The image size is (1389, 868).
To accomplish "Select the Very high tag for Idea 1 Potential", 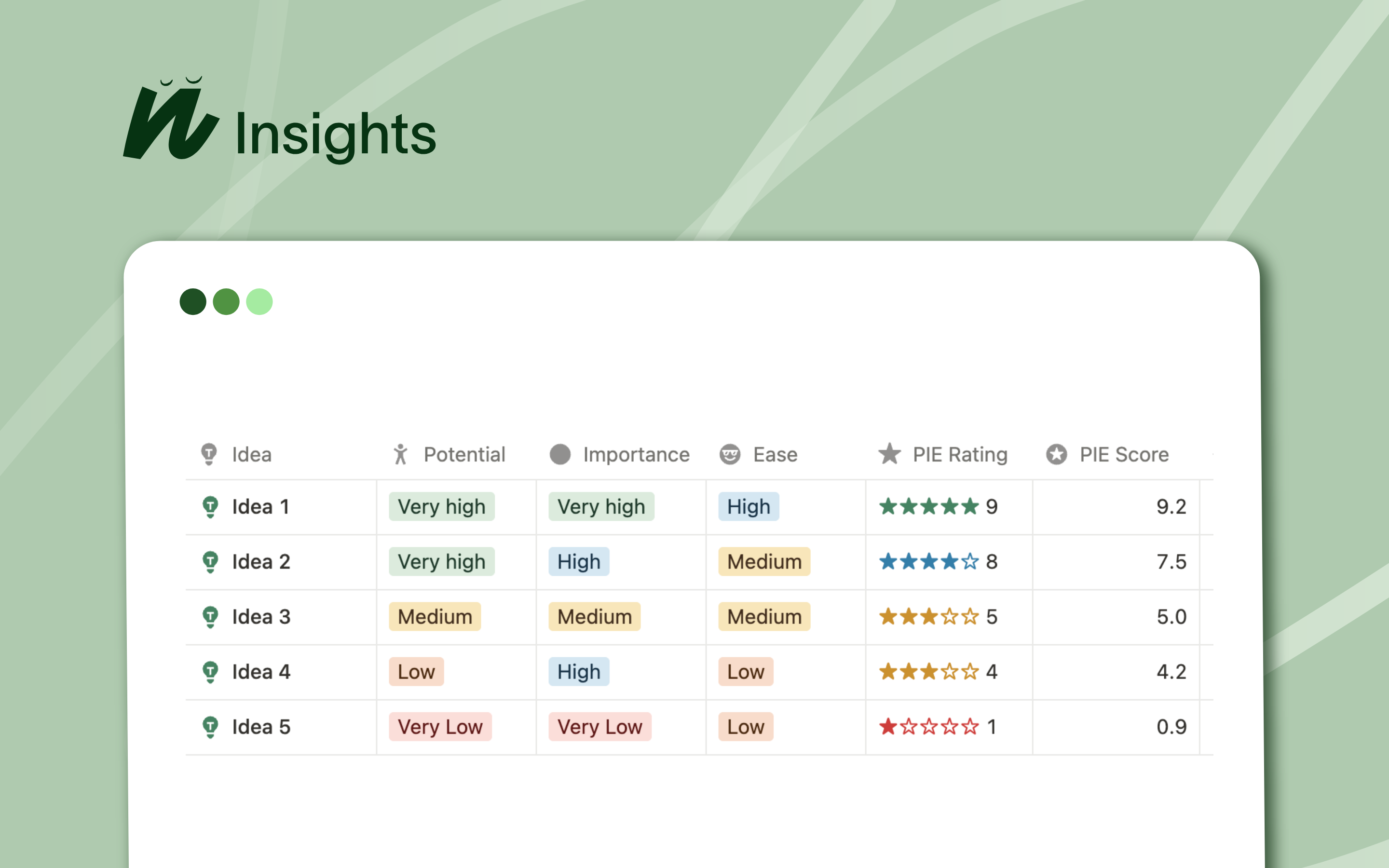I will click(x=441, y=507).
